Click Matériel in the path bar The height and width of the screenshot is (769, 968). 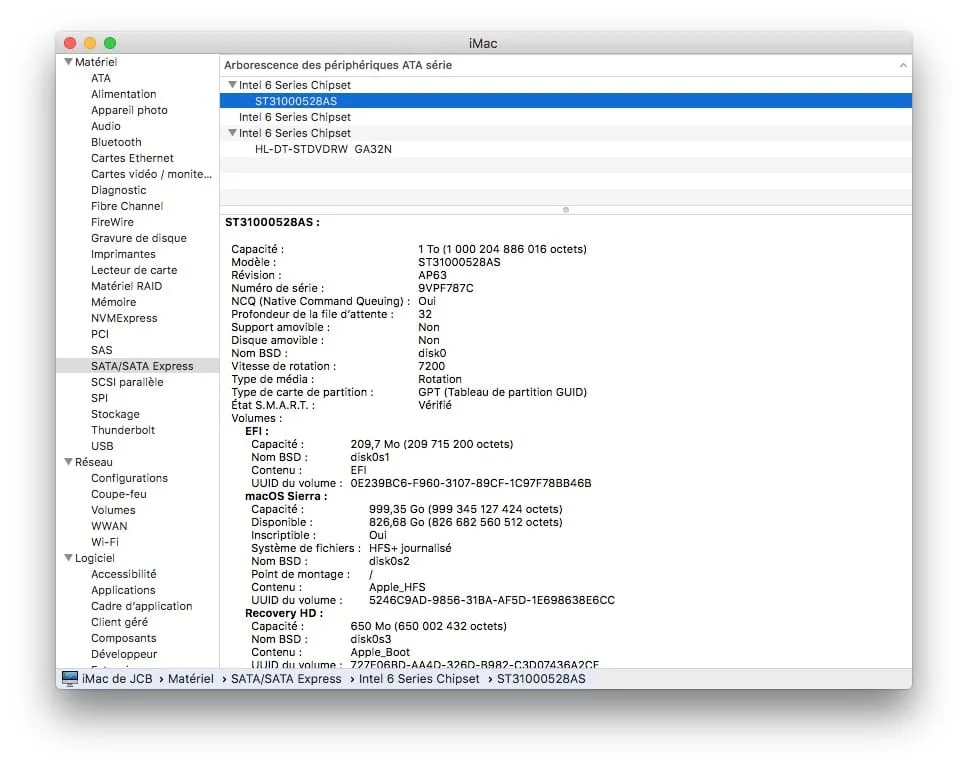pos(191,678)
